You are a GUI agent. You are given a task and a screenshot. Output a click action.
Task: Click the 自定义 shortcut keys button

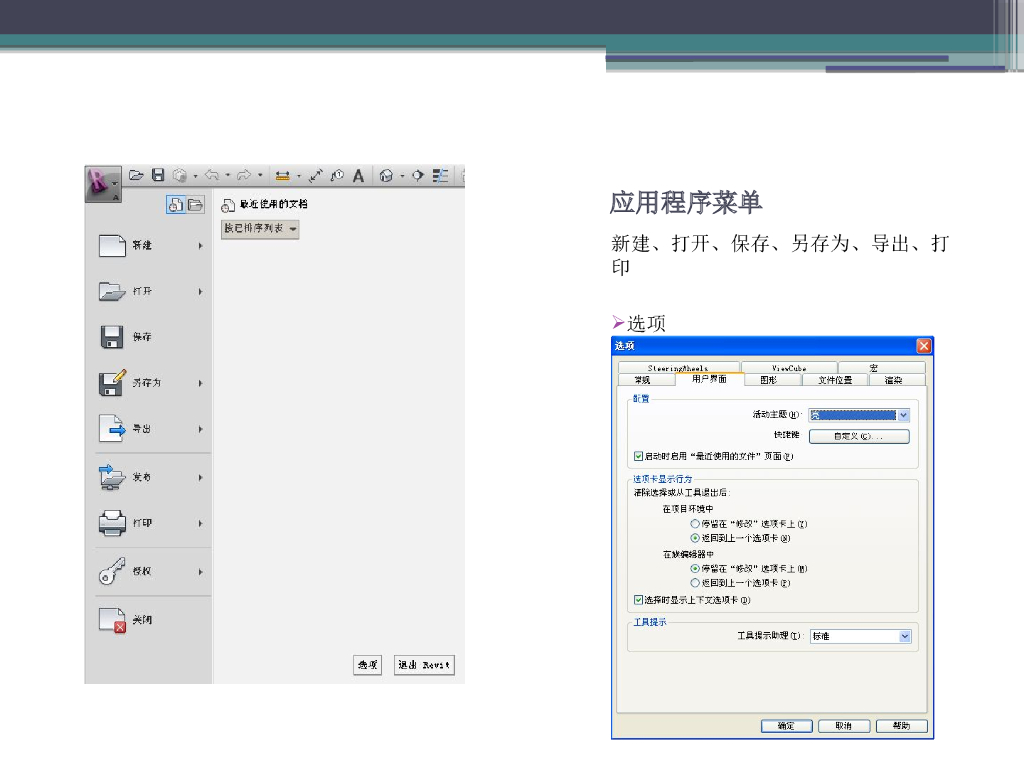click(858, 437)
